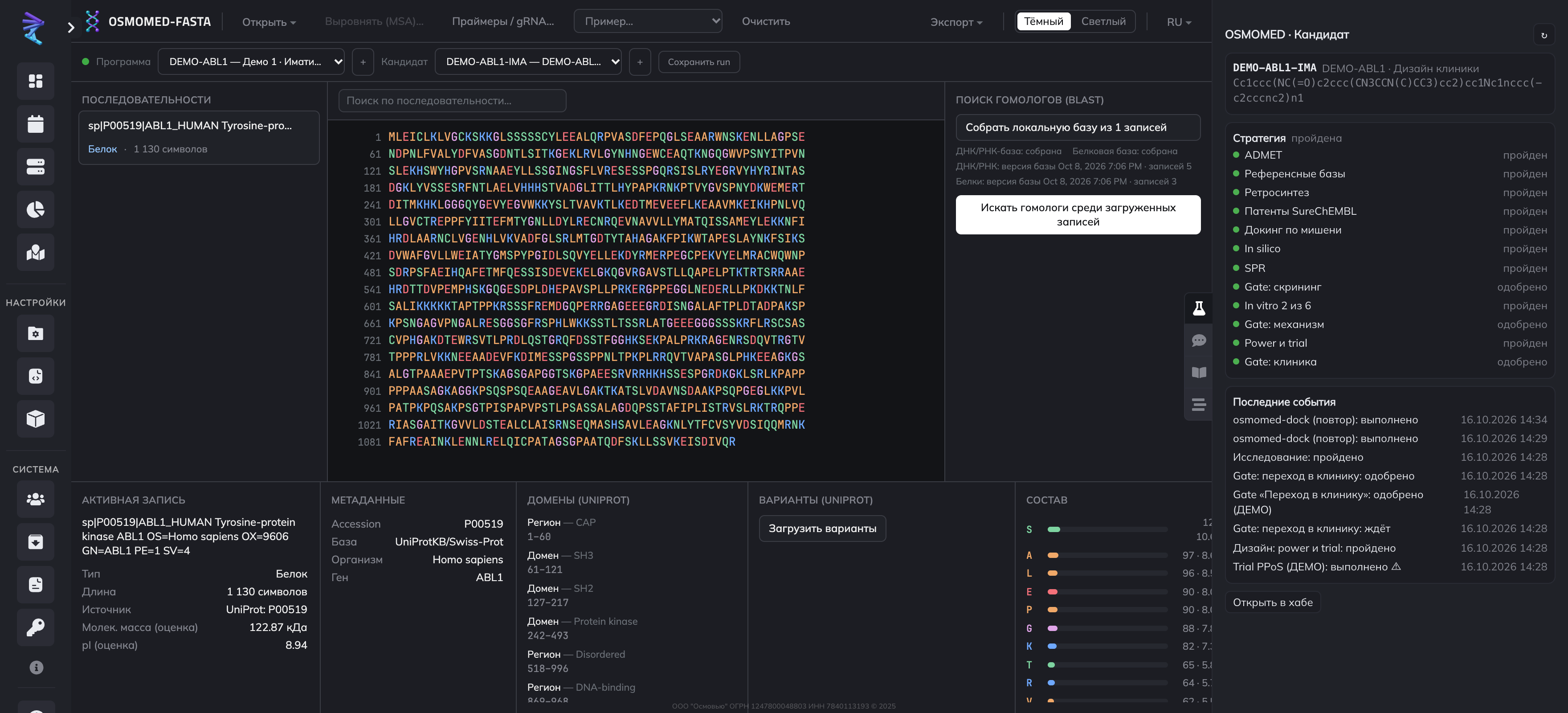Open the pie chart analytics sidebar icon
Image resolution: width=1568 pixels, height=713 pixels.
coord(35,209)
